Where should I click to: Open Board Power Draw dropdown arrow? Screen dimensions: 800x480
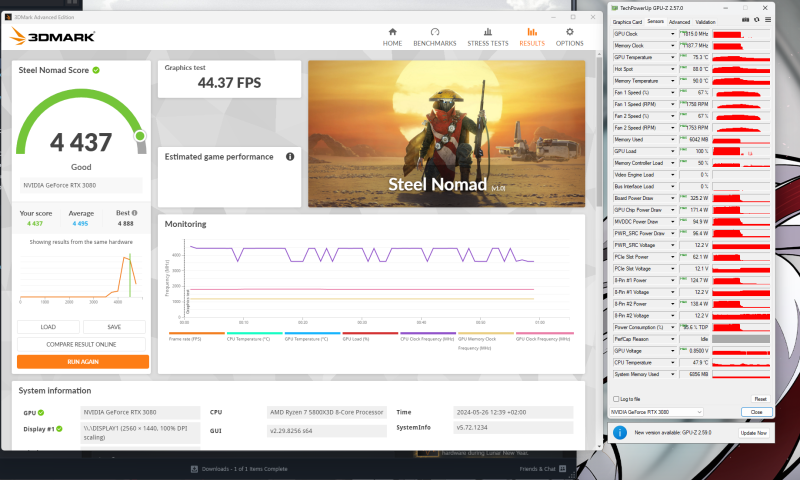click(x=672, y=198)
